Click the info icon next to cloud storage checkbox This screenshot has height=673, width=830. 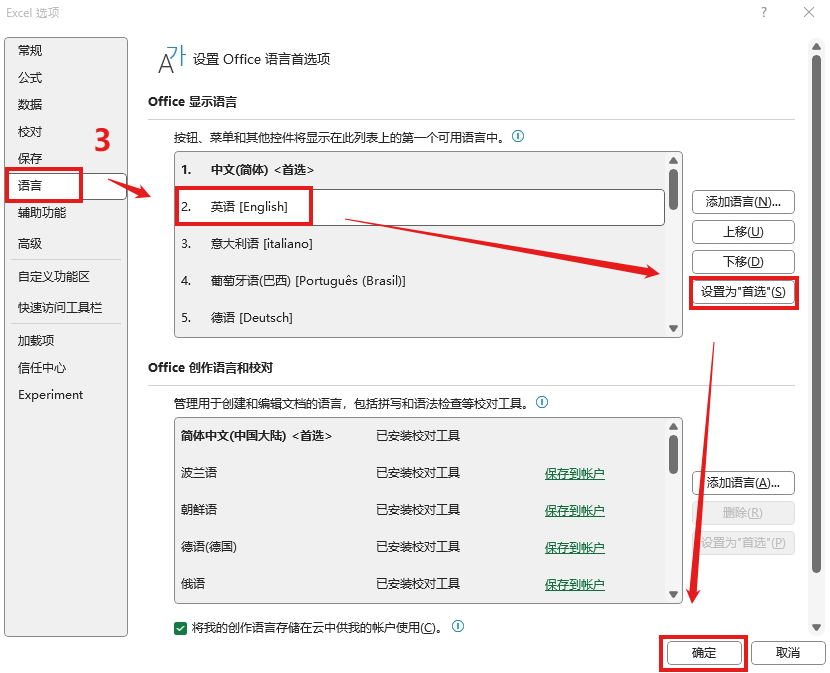point(458,626)
